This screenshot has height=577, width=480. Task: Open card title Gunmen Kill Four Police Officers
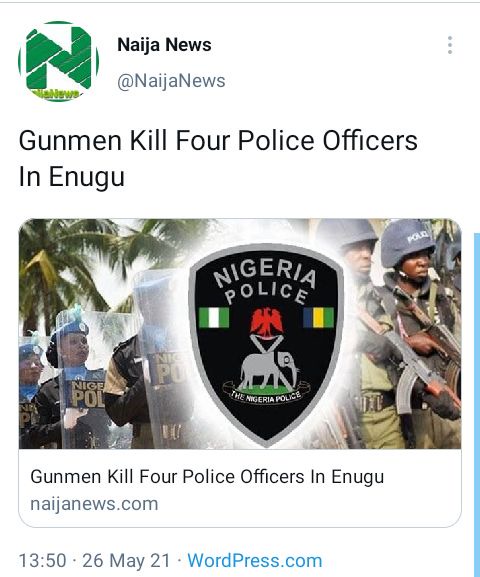coord(207,477)
